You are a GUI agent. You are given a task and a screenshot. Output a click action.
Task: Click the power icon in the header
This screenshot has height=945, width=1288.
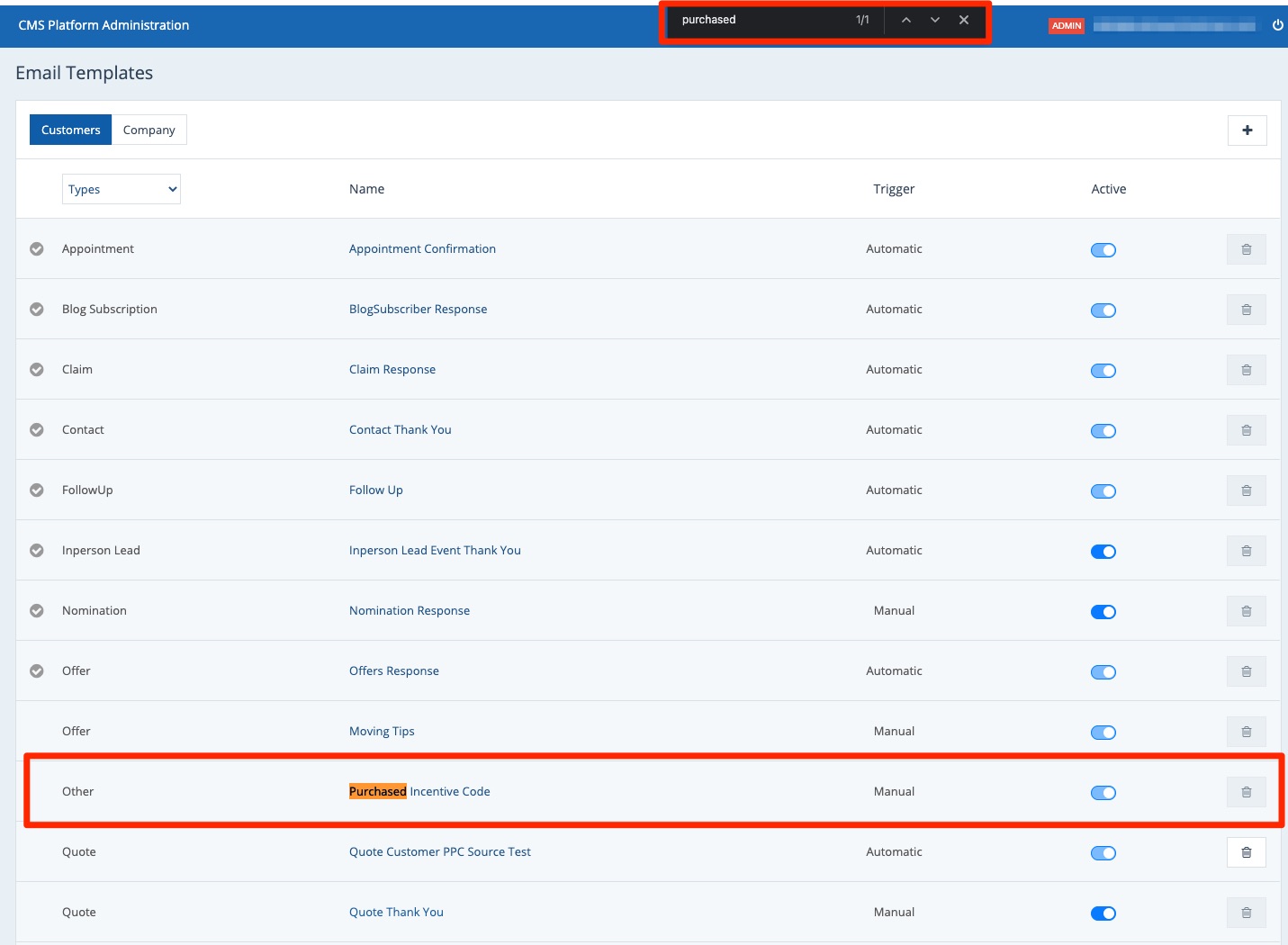1277,25
